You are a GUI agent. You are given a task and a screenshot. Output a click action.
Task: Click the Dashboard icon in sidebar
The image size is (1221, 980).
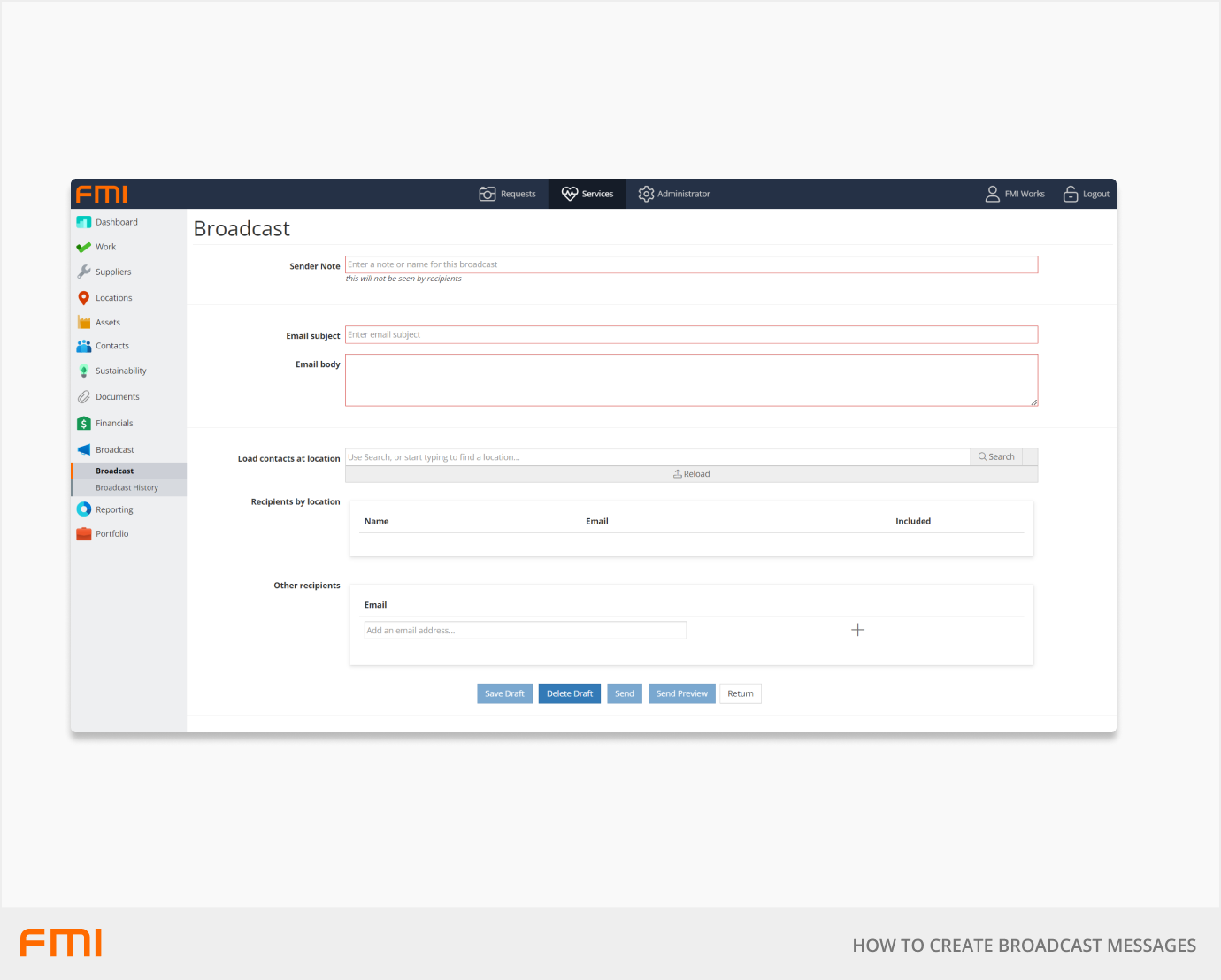pyautogui.click(x=84, y=222)
